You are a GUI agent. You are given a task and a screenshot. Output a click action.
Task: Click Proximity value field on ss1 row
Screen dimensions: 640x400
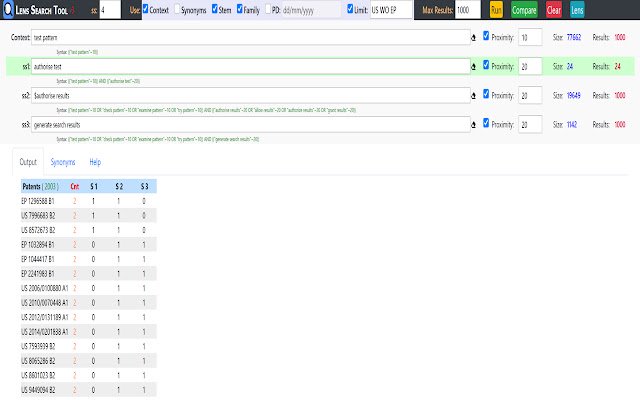[x=530, y=66]
